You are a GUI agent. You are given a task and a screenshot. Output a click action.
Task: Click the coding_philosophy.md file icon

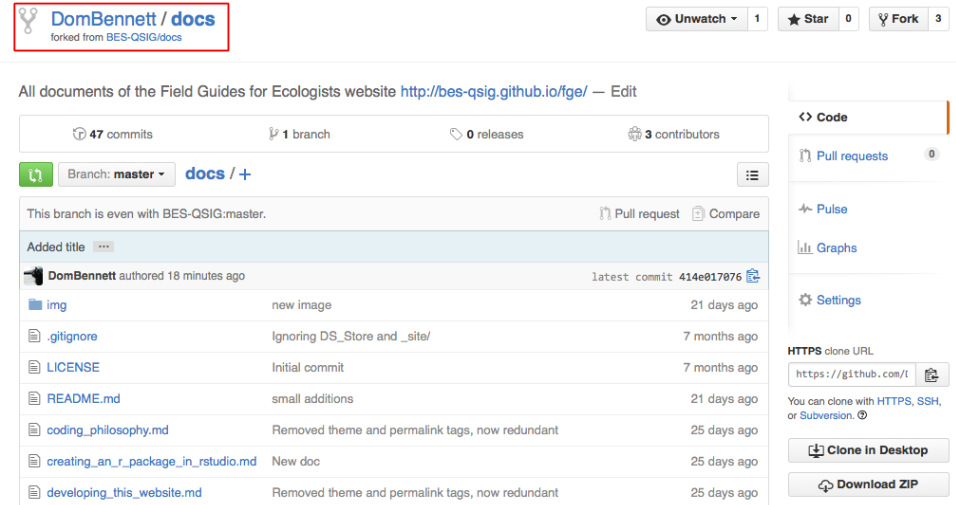point(34,430)
